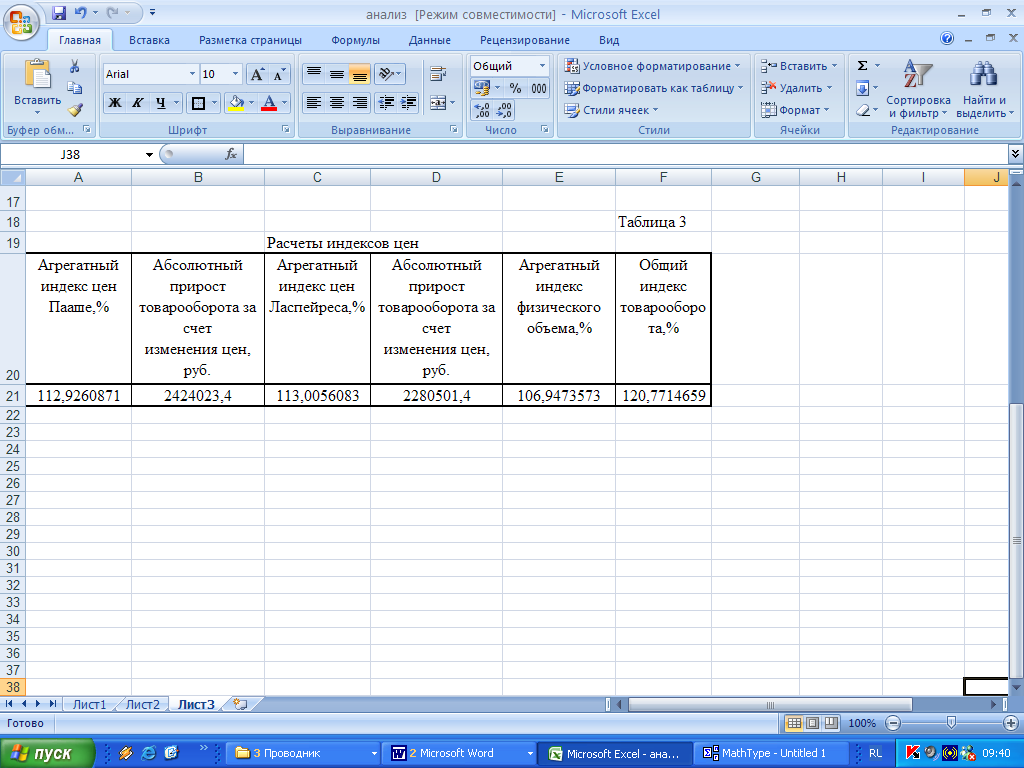This screenshot has width=1024, height=768.
Task: Open the font name Arial dropdown
Action: 192,75
